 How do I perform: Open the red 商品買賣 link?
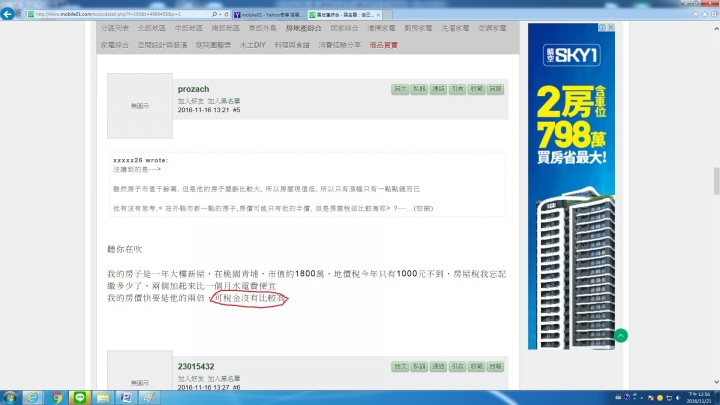click(383, 45)
